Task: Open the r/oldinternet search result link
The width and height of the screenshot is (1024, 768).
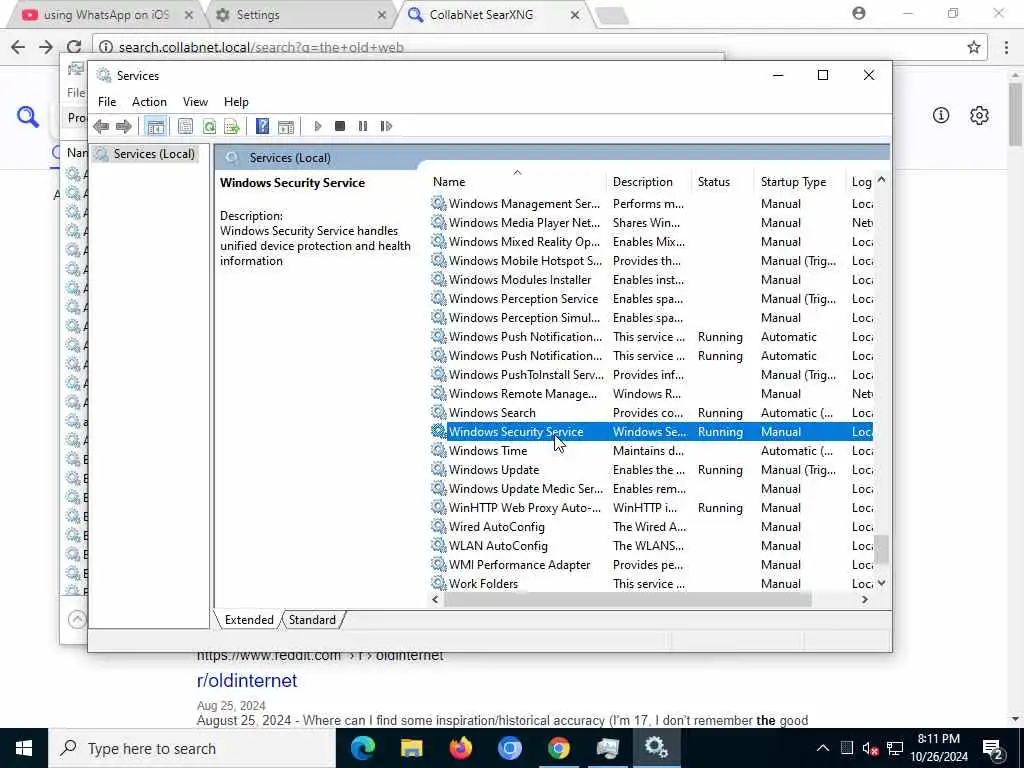Action: tap(247, 680)
